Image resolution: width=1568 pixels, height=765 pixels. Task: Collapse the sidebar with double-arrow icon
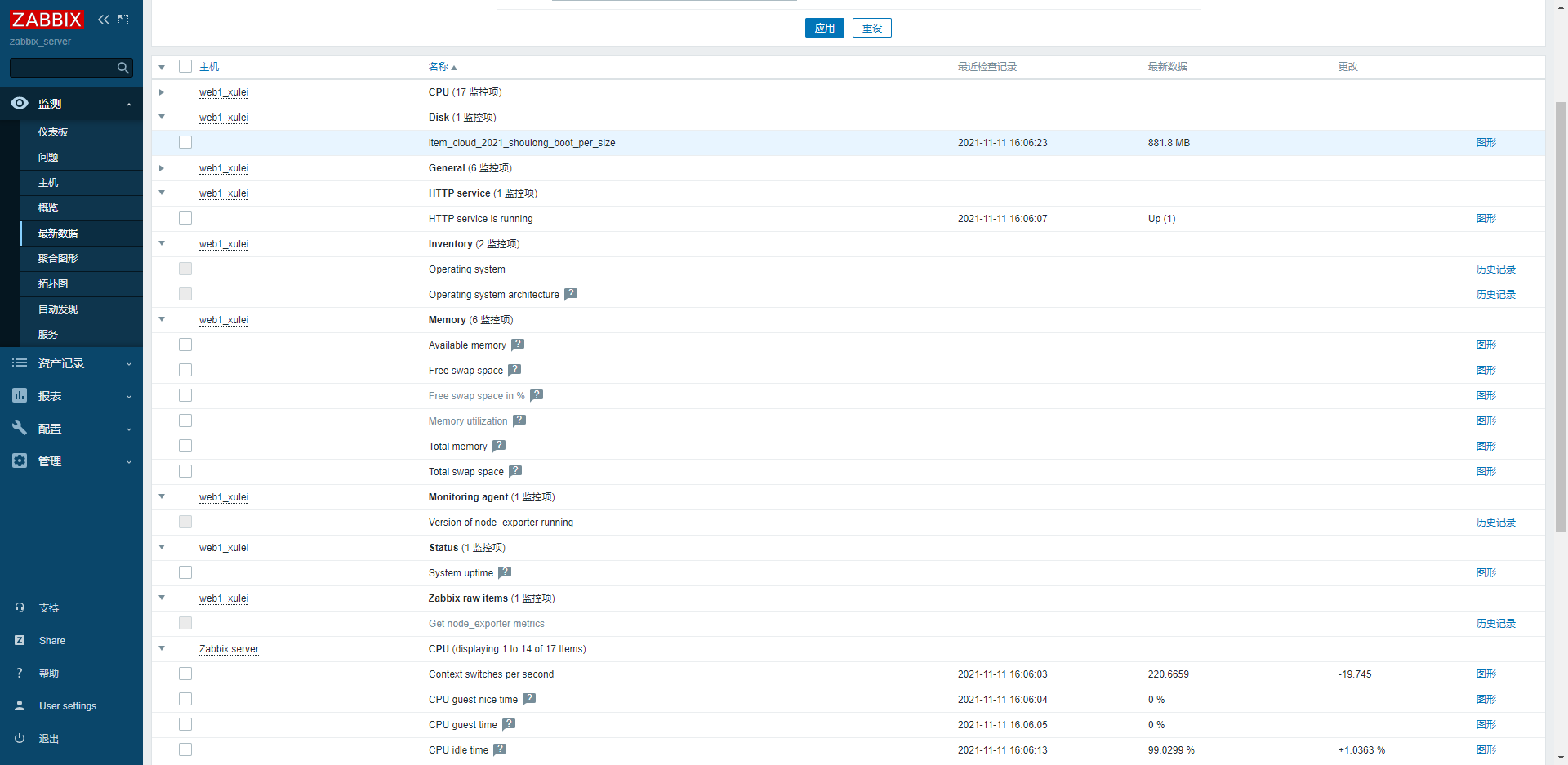[x=104, y=20]
